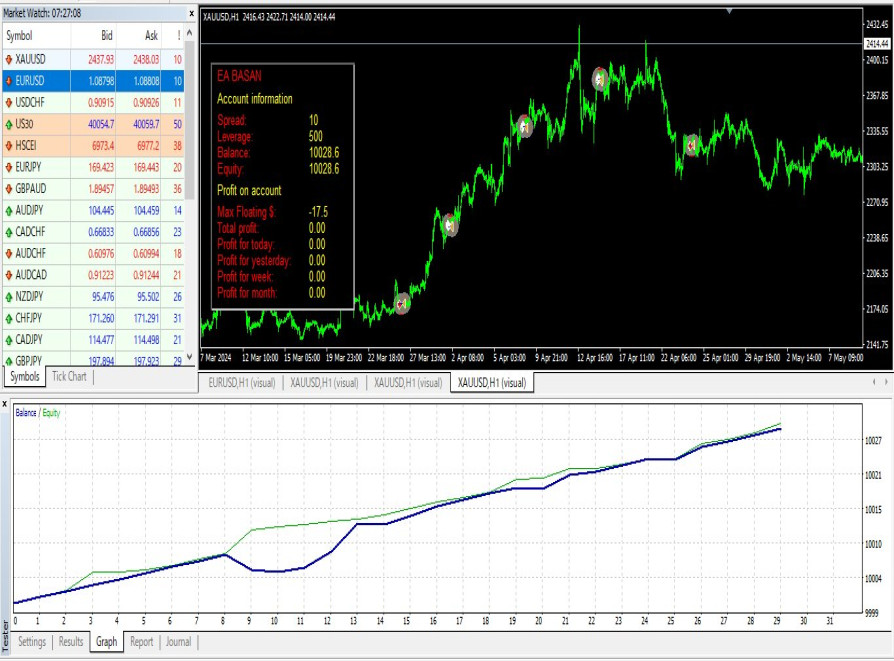The height and width of the screenshot is (661, 894).
Task: Click the Bid column header
Action: click(102, 35)
